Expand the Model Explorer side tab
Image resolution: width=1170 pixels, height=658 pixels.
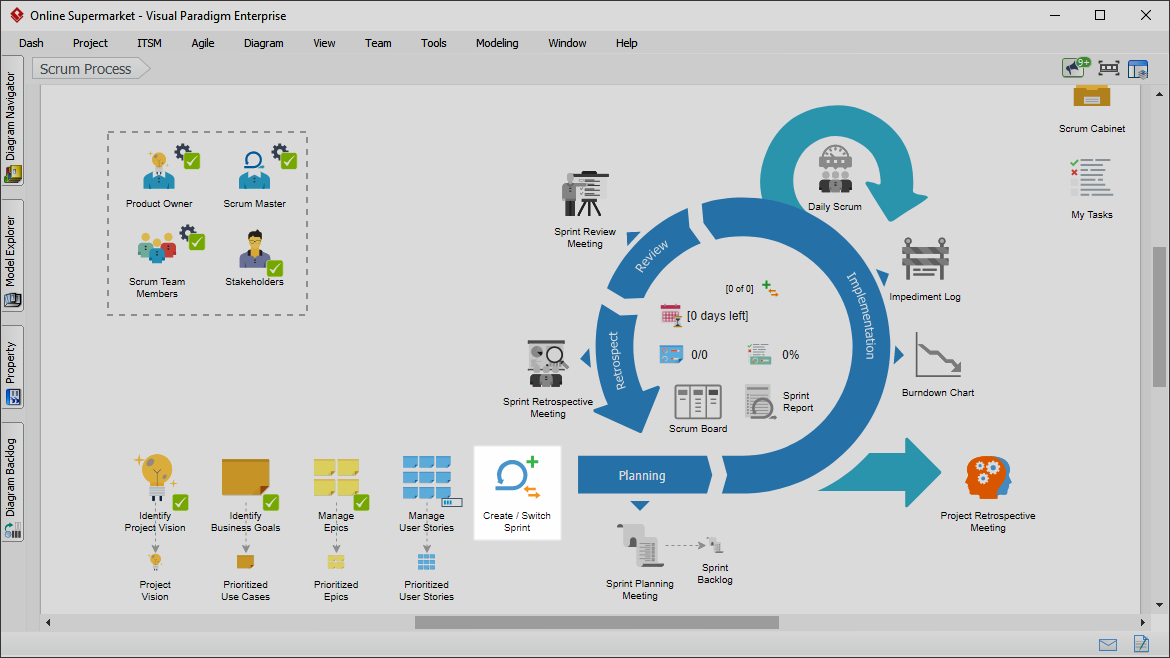pos(12,256)
